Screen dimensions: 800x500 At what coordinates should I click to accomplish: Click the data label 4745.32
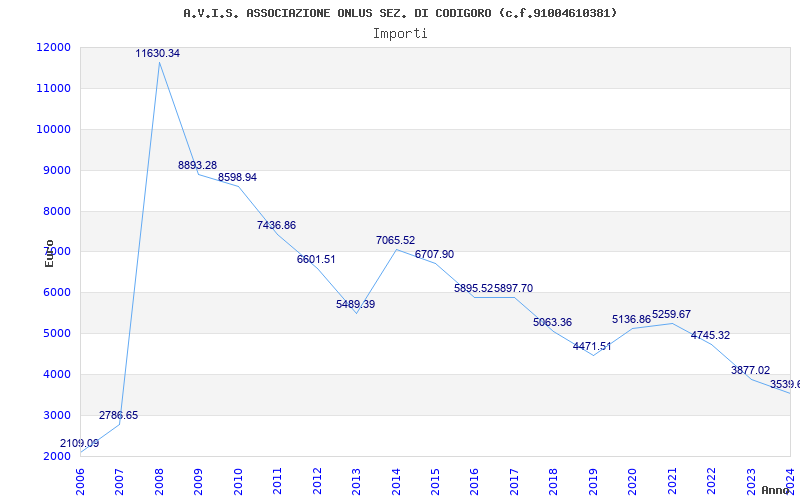710,336
